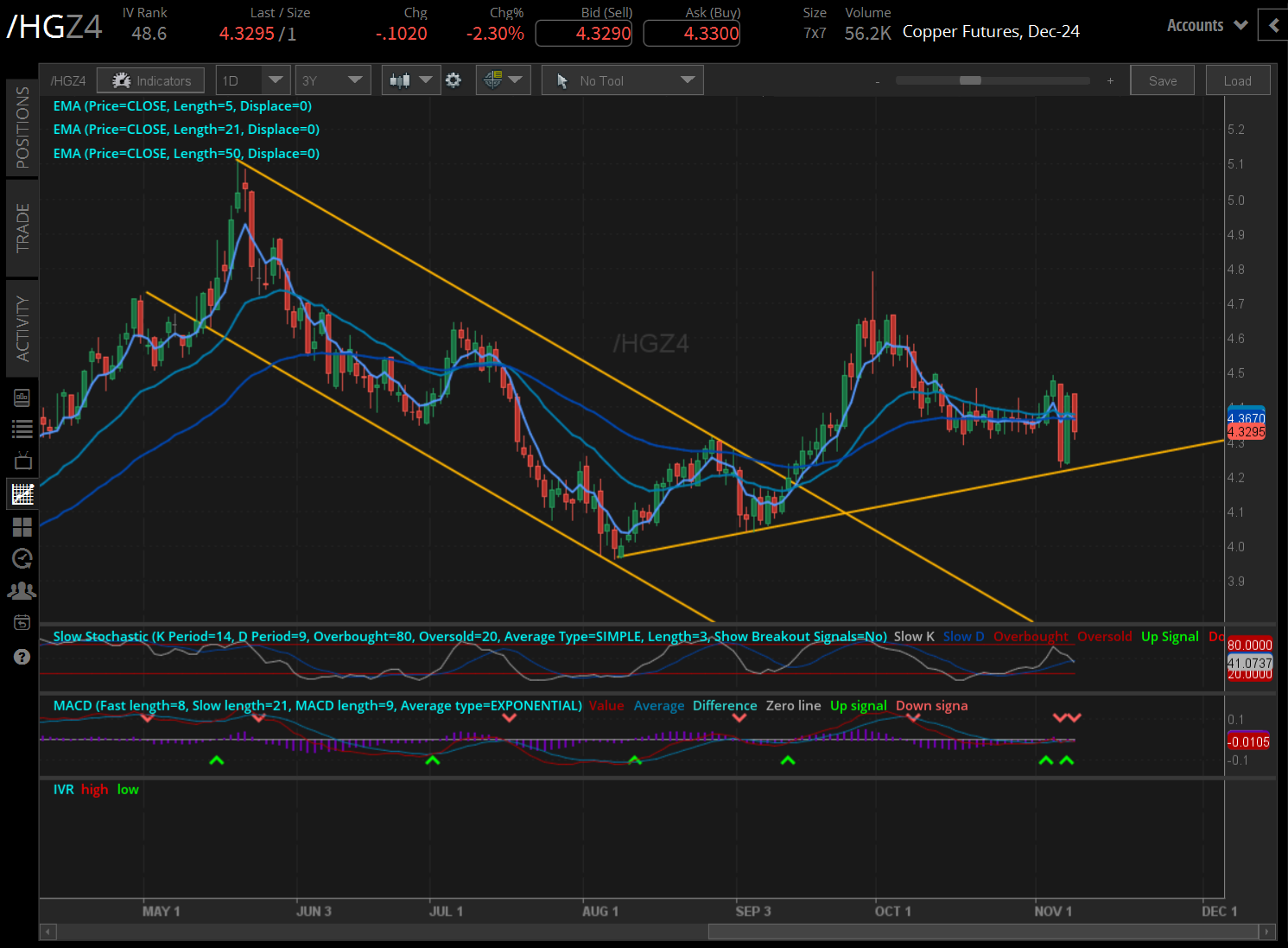1288x948 pixels.
Task: Open the help question mark icon
Action: pos(22,657)
